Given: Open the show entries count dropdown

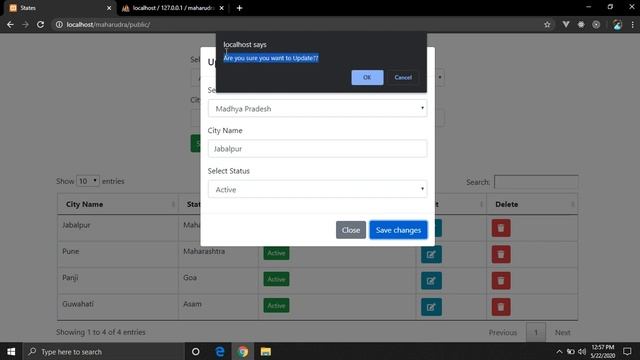Looking at the screenshot, I should pos(88,181).
